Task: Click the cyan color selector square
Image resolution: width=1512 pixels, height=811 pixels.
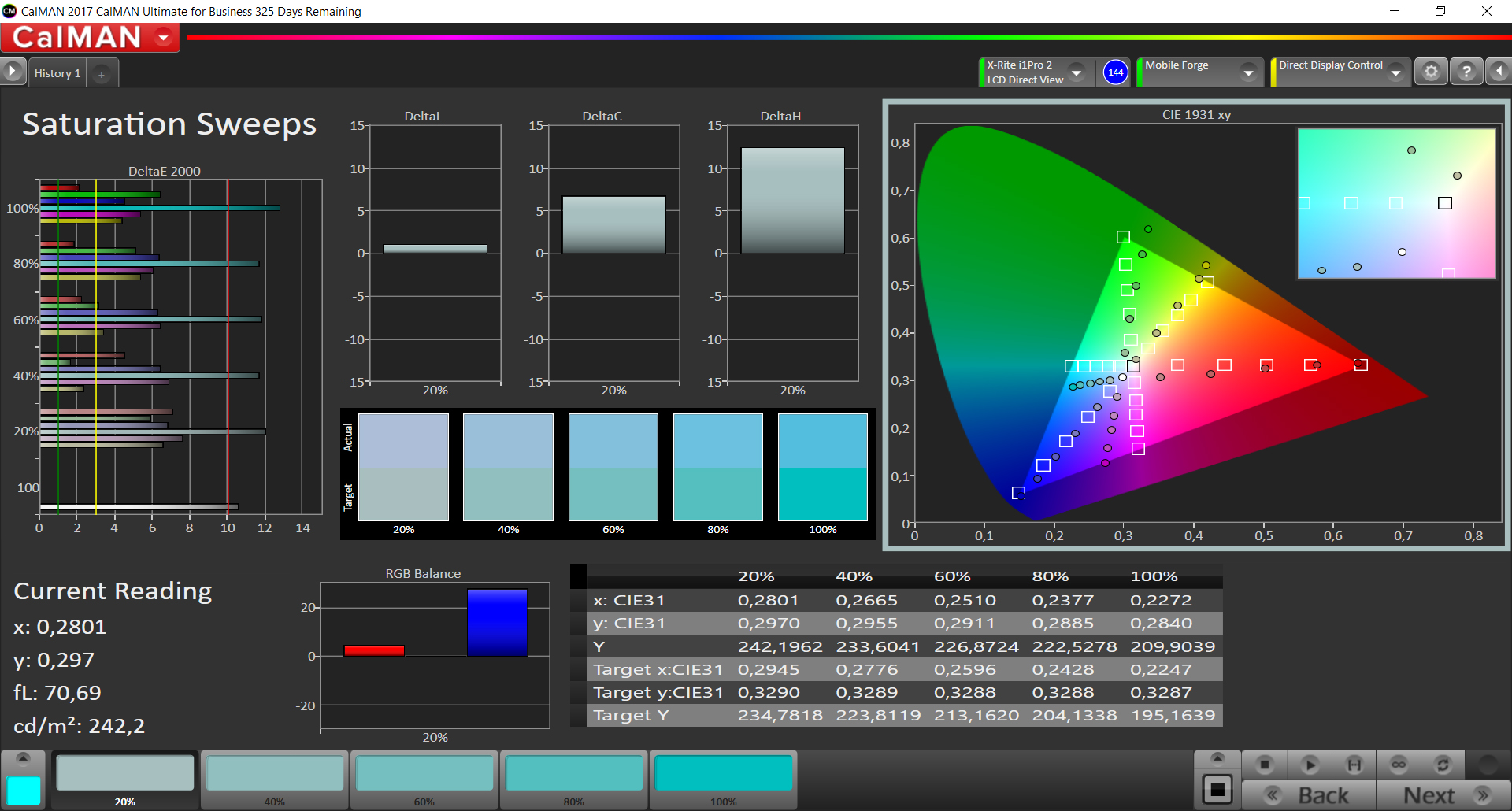Action: [x=24, y=791]
